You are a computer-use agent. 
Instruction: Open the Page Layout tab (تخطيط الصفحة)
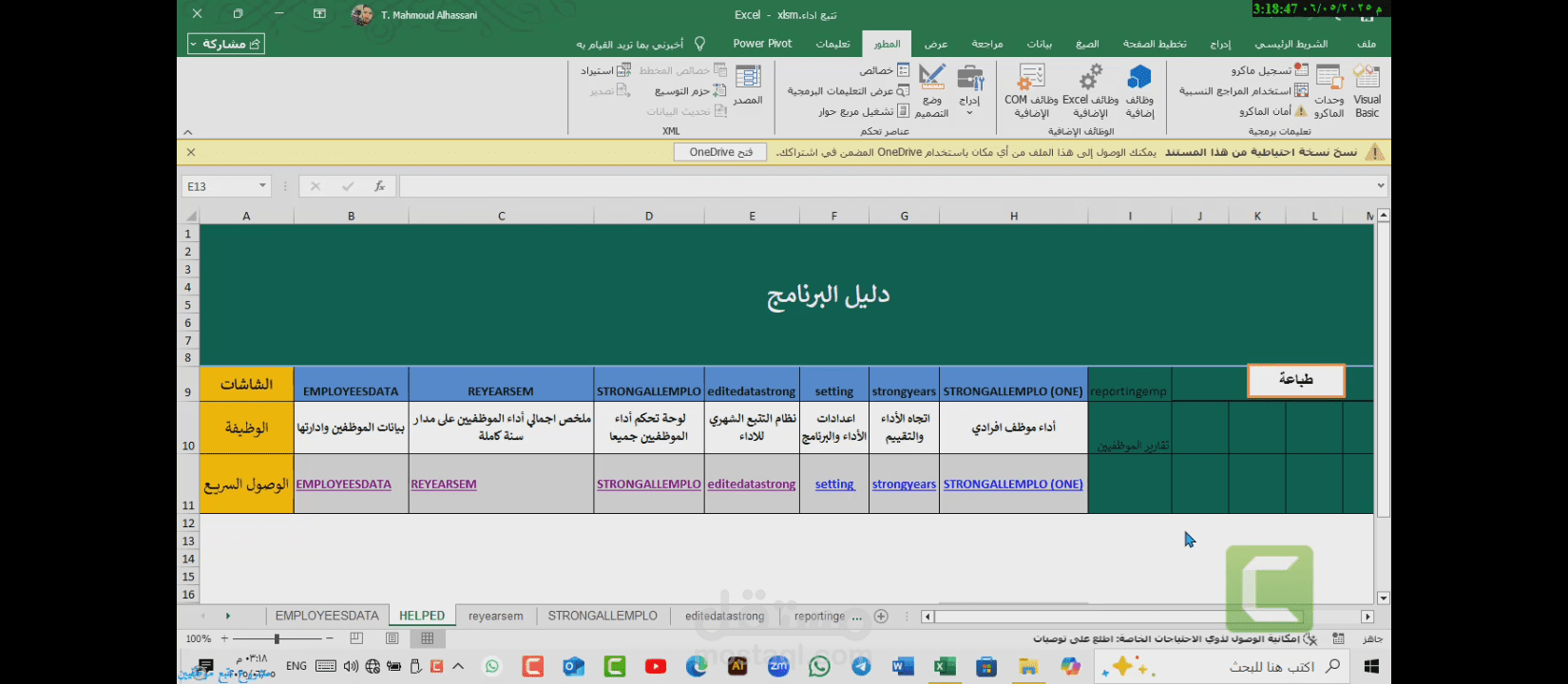coord(1155,44)
